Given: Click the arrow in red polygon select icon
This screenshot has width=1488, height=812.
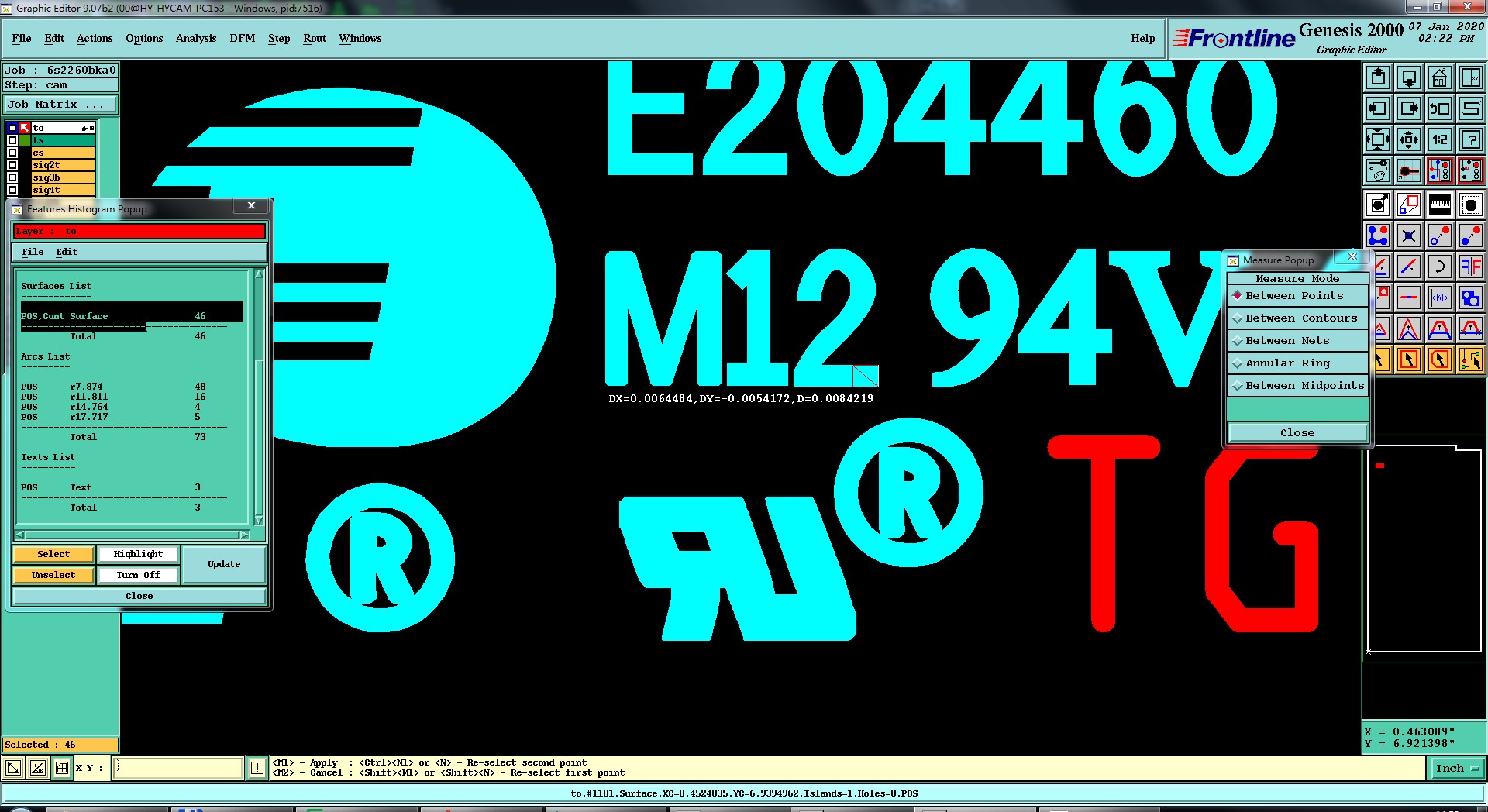Looking at the screenshot, I should (1440, 360).
